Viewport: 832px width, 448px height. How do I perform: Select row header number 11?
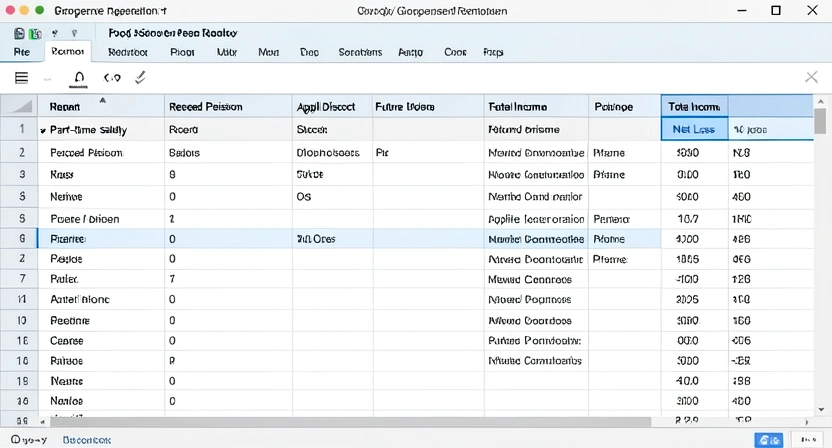pos(19,299)
